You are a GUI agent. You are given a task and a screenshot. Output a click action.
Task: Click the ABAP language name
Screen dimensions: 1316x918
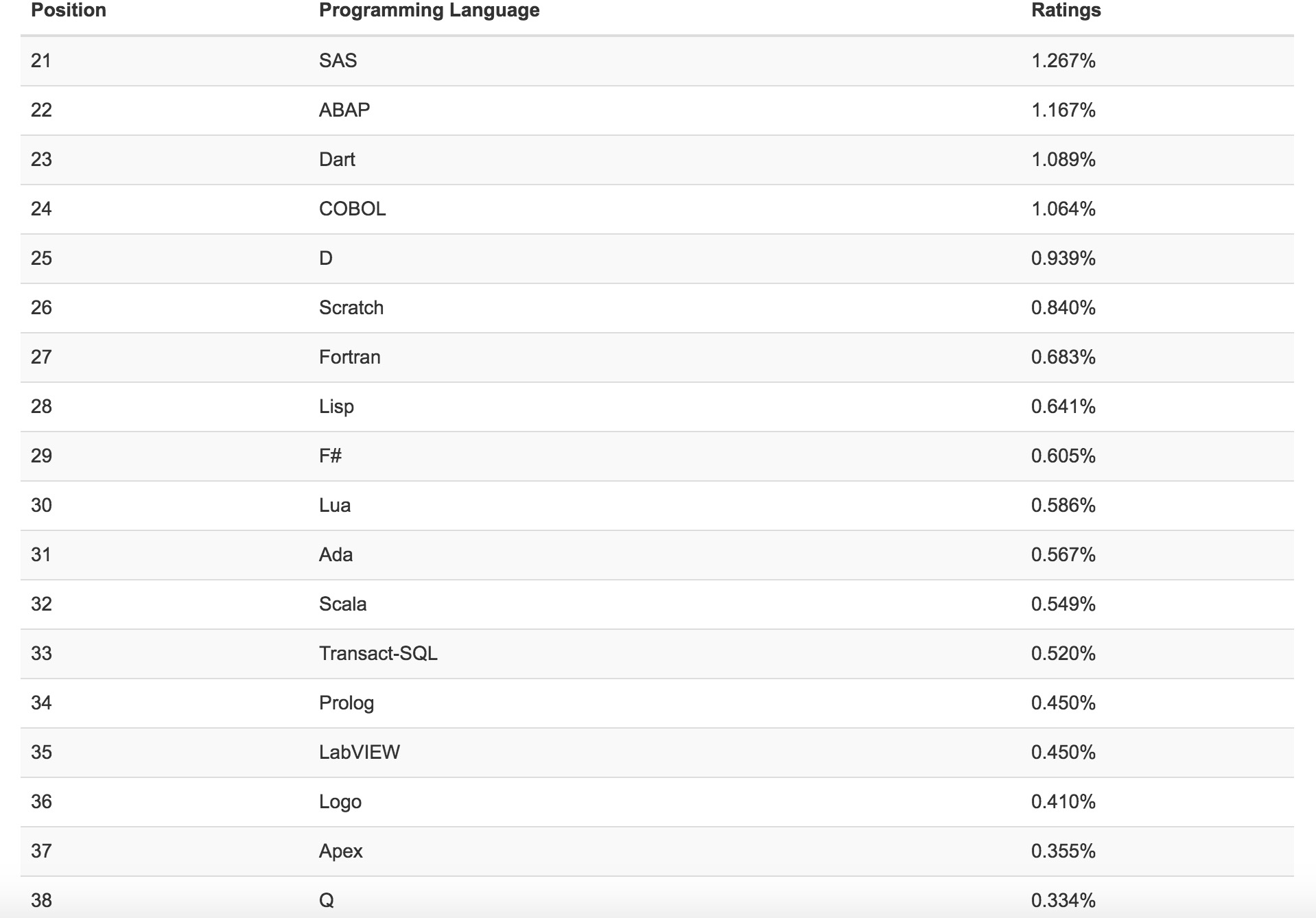tap(344, 110)
